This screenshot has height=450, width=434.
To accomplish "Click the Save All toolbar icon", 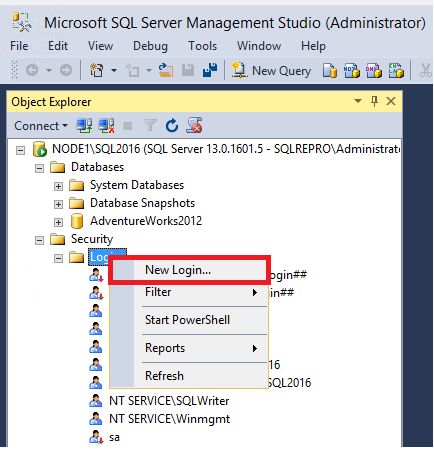I will [x=210, y=70].
